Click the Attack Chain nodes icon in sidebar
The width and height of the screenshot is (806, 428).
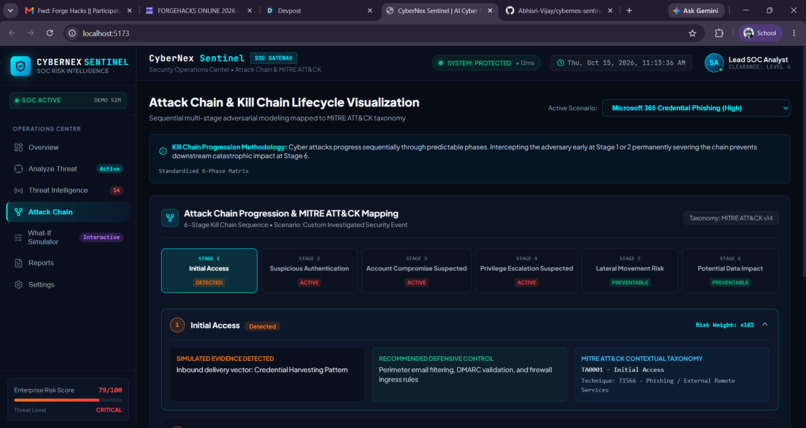click(19, 212)
